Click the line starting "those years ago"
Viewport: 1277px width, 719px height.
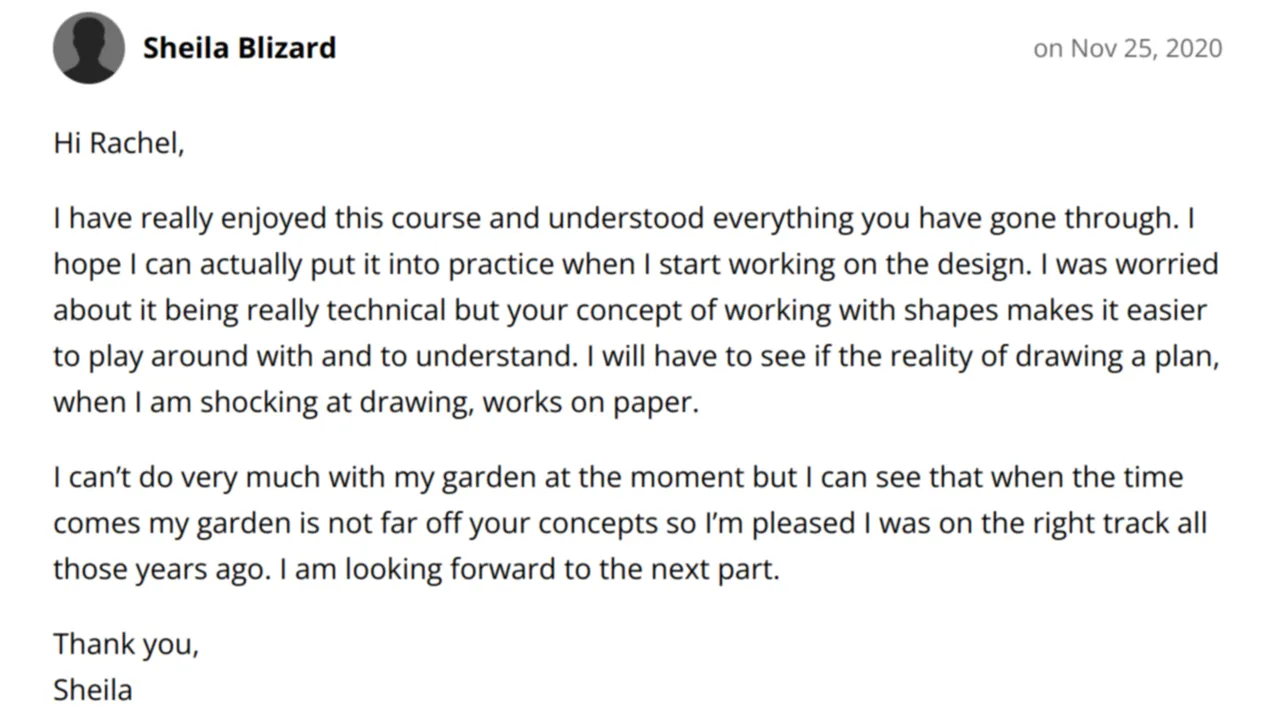[x=416, y=569]
